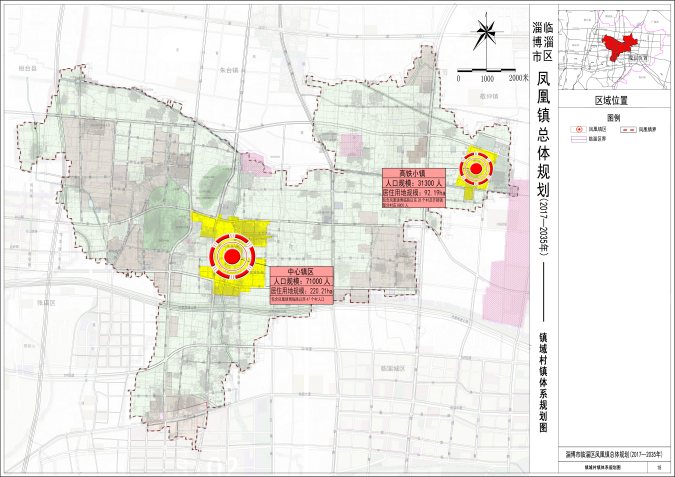This screenshot has height=477, width=675.
Task: Click the town-center symbol in the legend
Action: tap(578, 130)
